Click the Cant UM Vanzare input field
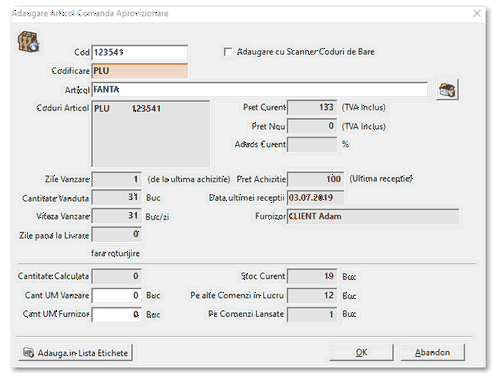The height and width of the screenshot is (378, 497). [117, 295]
